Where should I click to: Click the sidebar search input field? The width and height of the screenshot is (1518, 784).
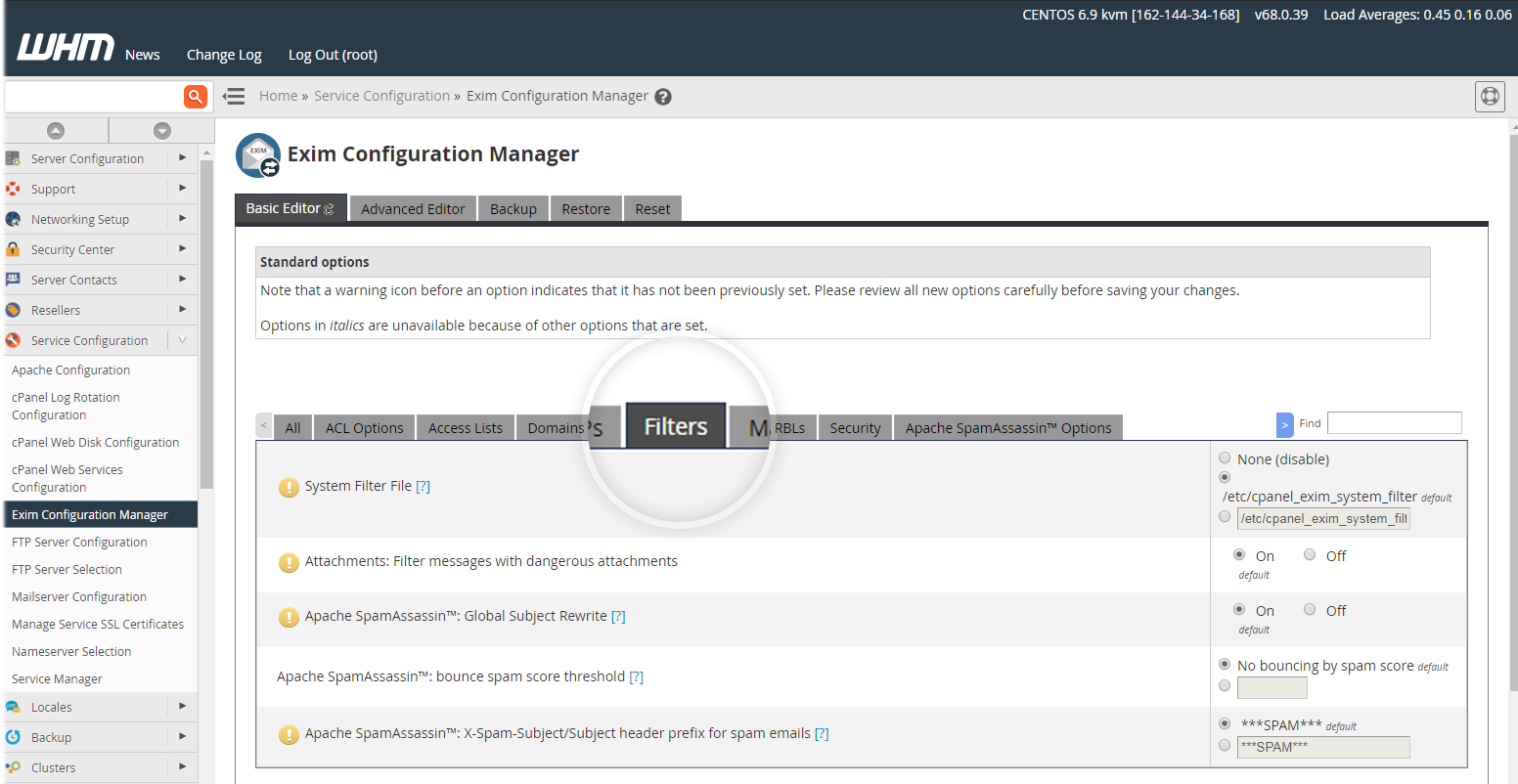tap(94, 96)
